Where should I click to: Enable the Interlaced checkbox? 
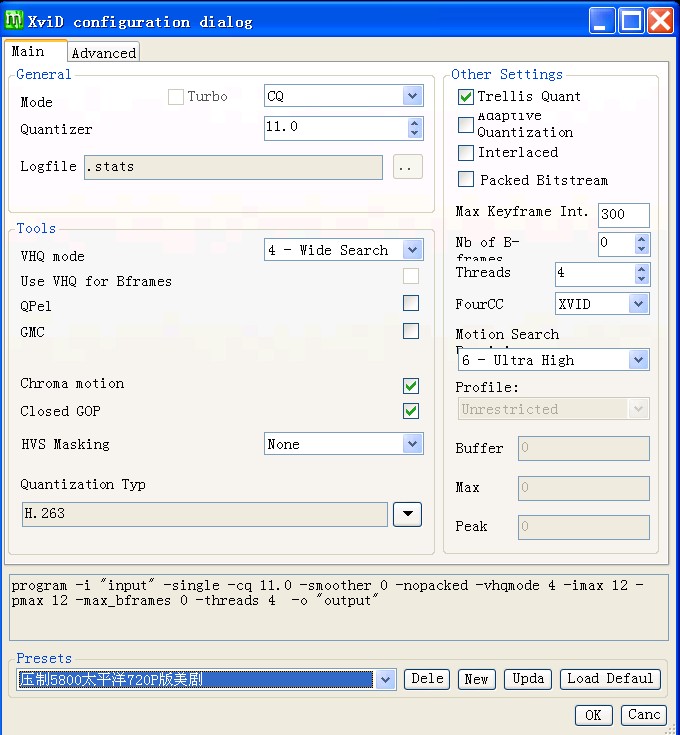(466, 153)
